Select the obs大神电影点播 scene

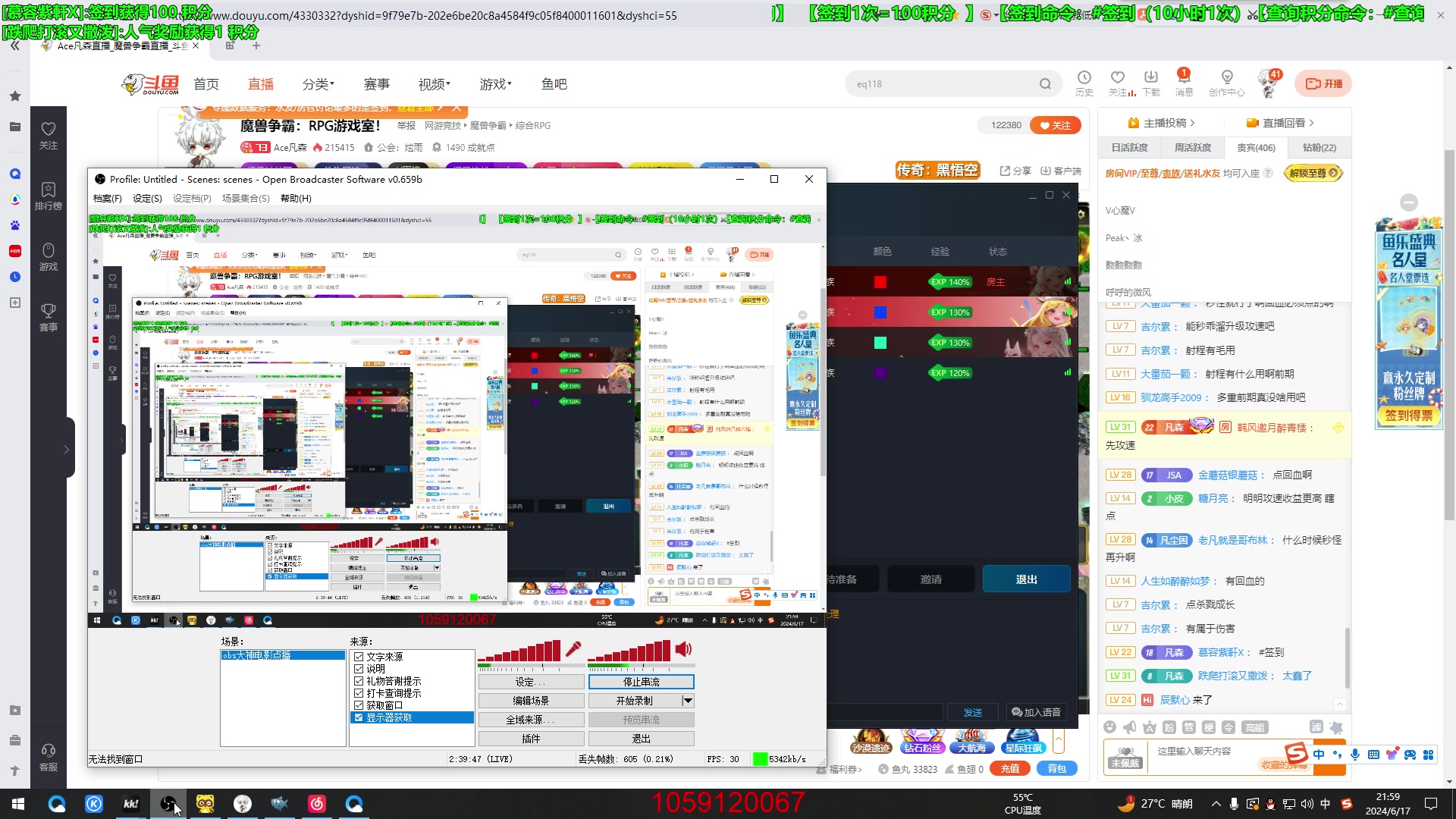(x=283, y=655)
